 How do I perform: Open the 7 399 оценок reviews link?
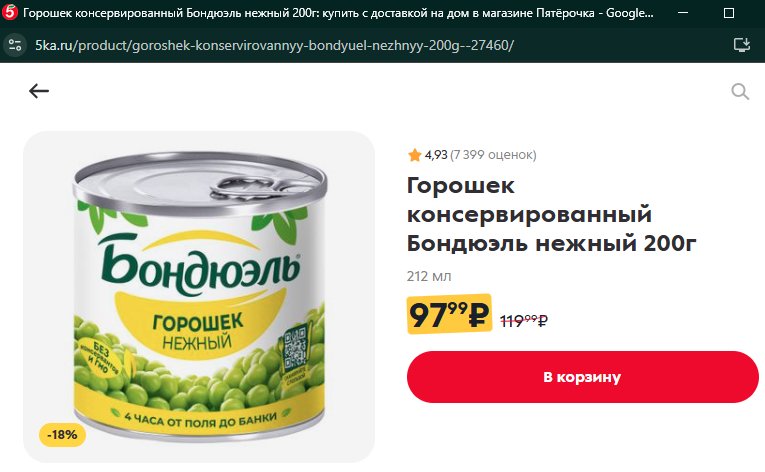(x=493, y=155)
